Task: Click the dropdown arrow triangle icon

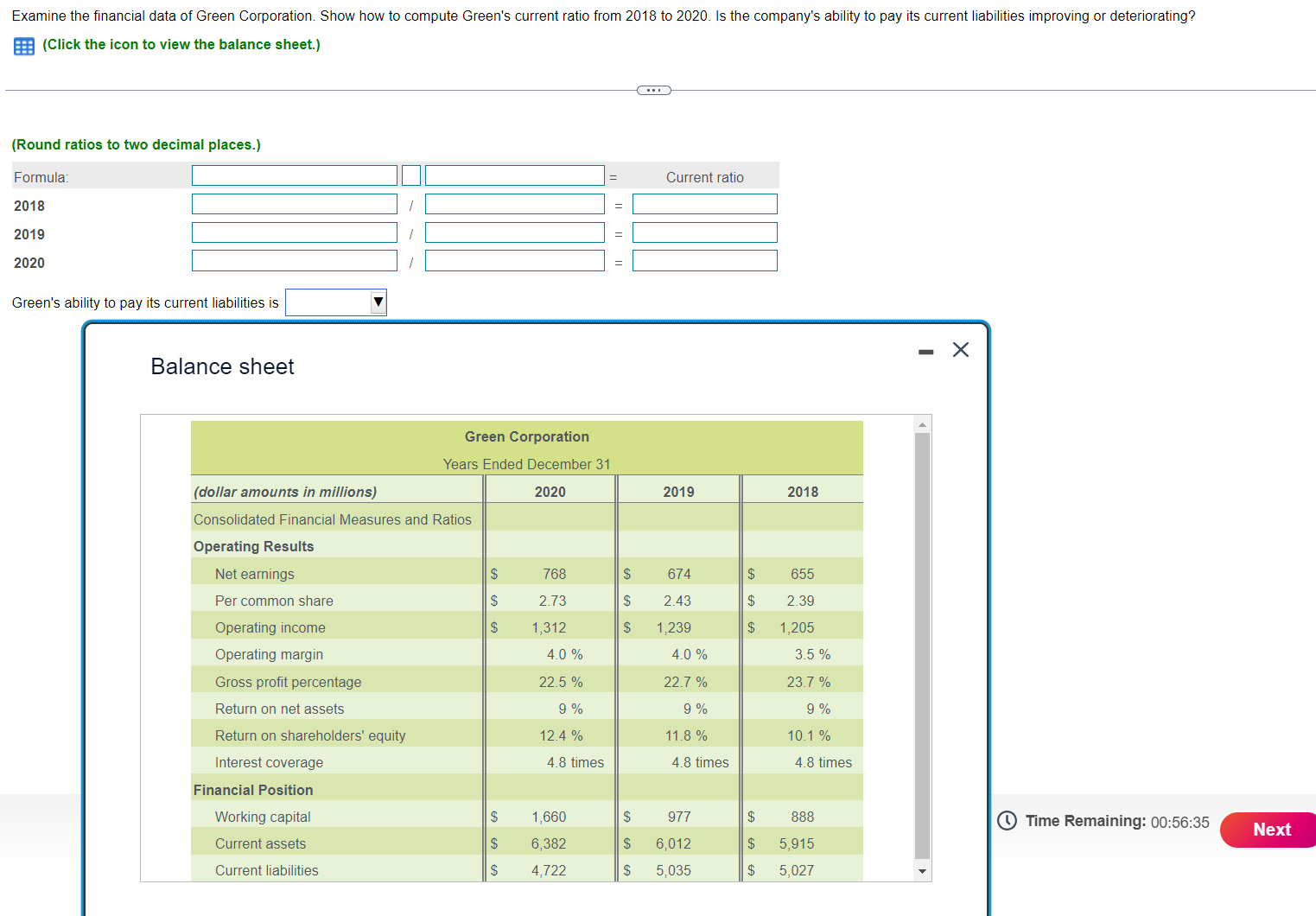Action: point(378,302)
